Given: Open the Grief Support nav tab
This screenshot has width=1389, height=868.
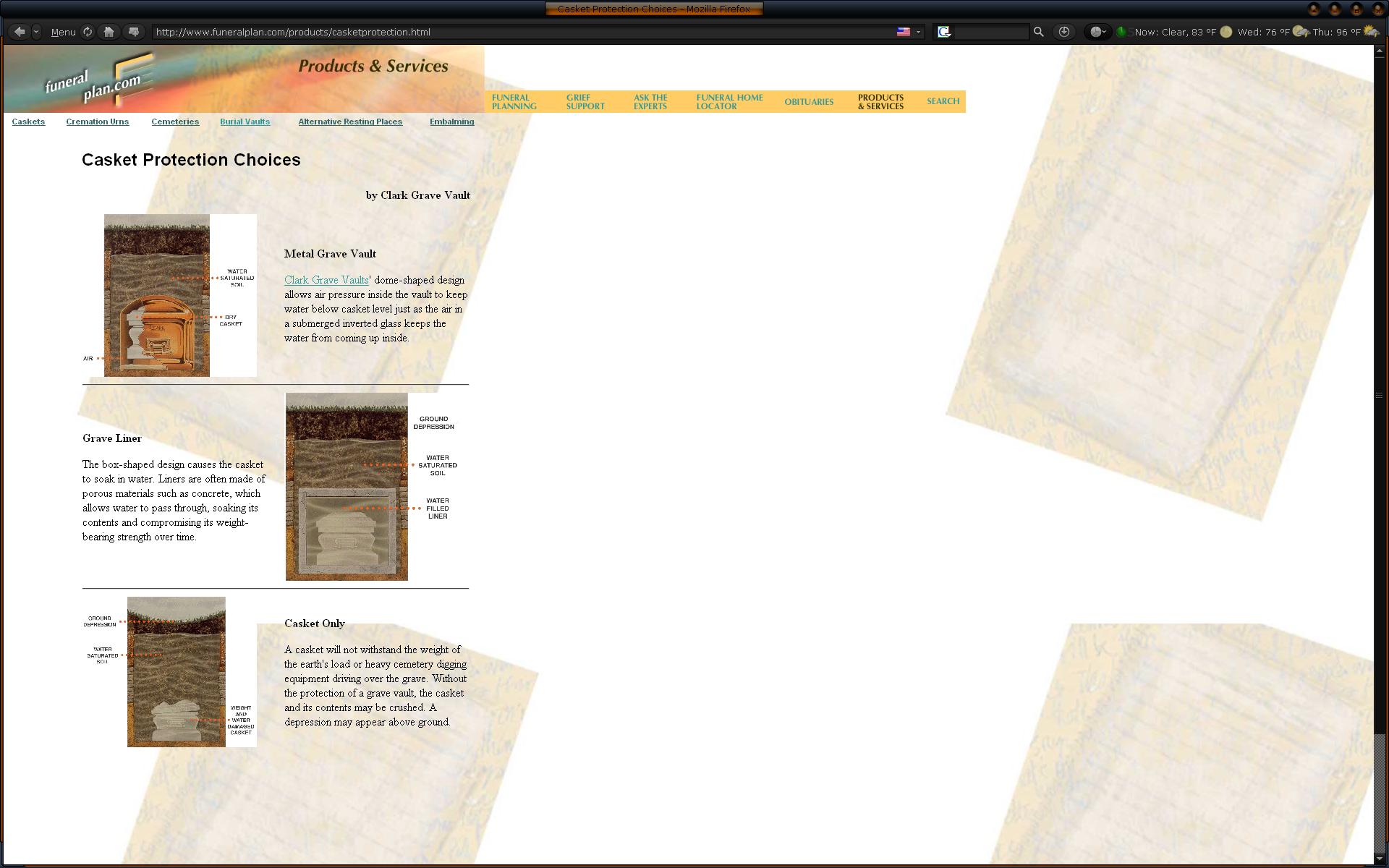Looking at the screenshot, I should point(585,102).
